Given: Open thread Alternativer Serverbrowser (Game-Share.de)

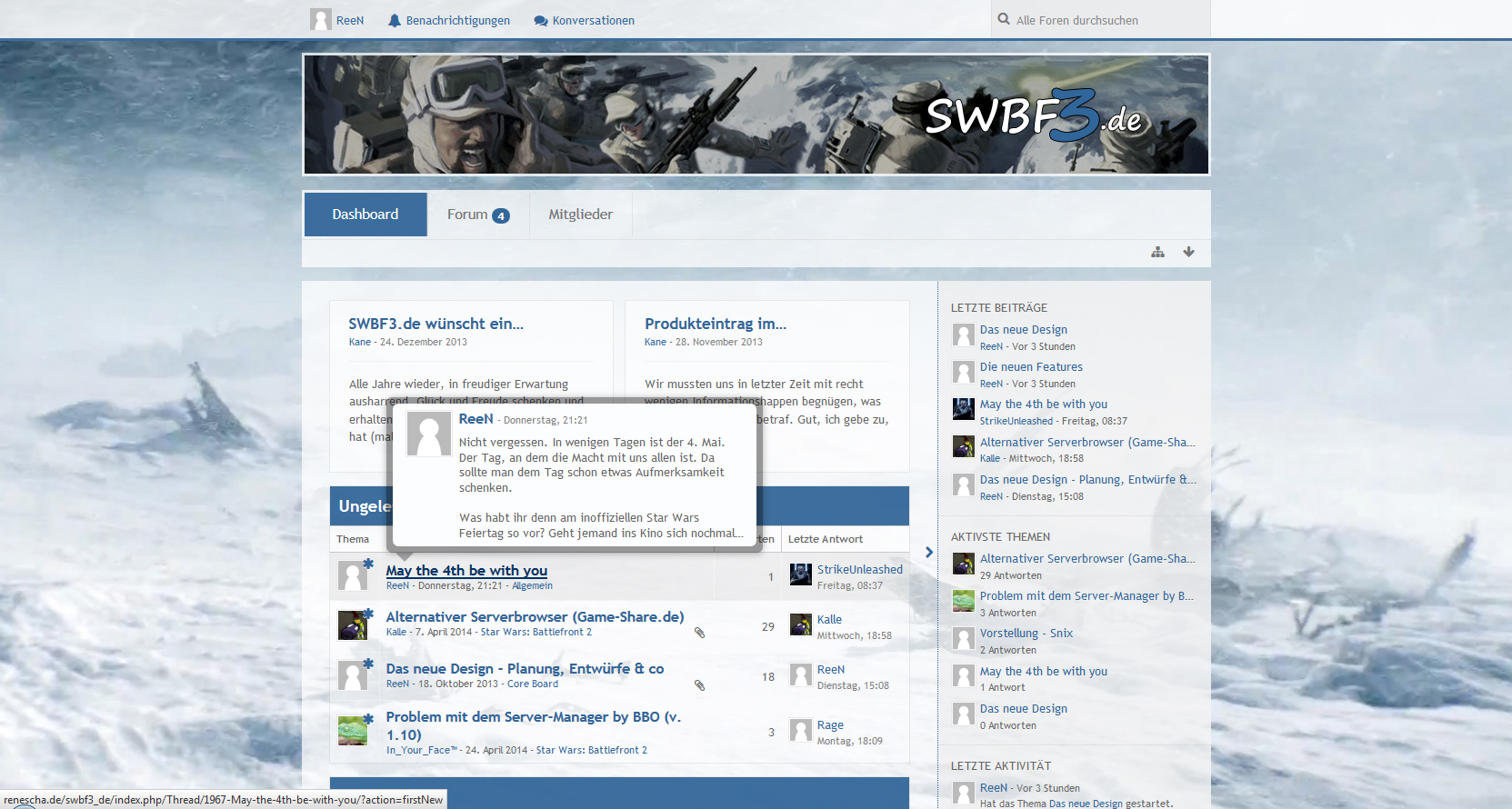Looking at the screenshot, I should (x=535, y=616).
